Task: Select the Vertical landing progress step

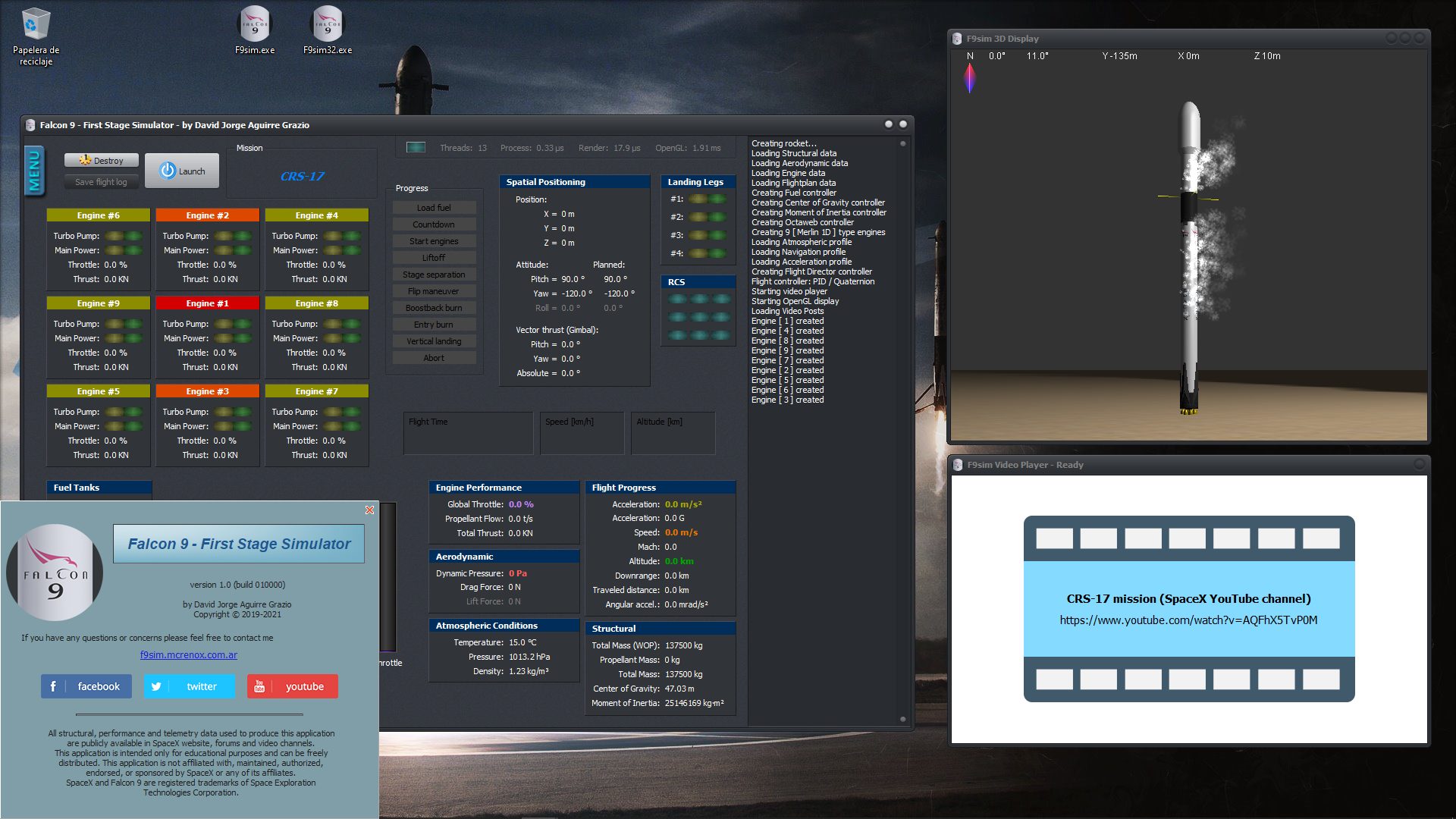Action: pos(434,341)
